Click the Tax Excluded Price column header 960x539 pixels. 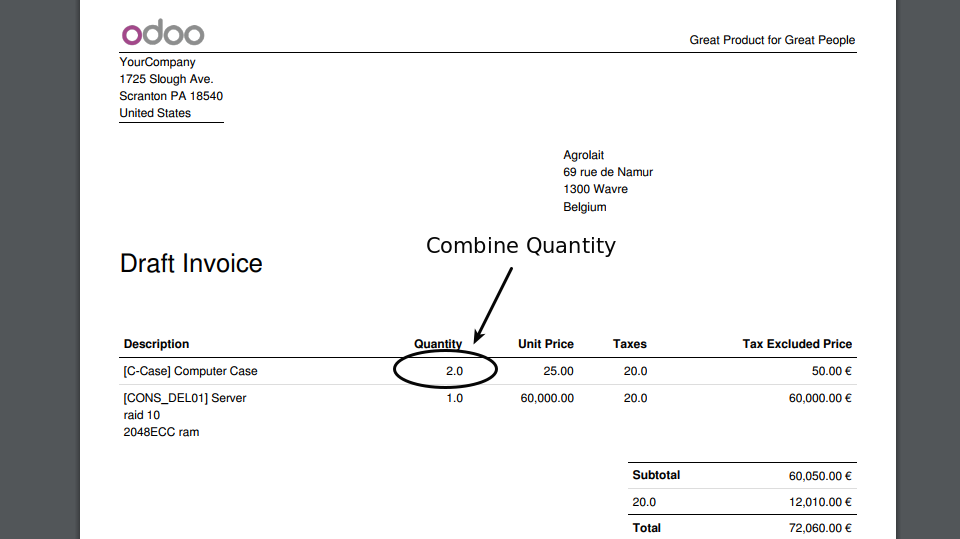pyautogui.click(x=797, y=344)
